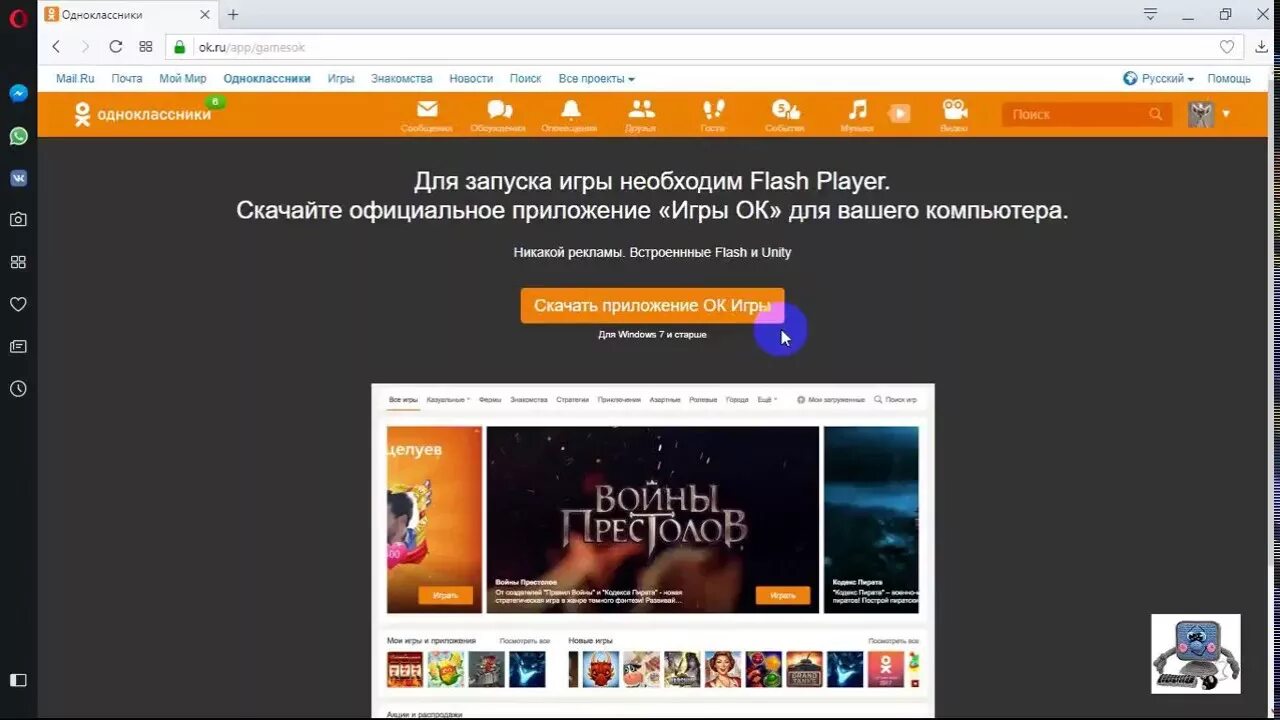Click the Одноклассники logo
The width and height of the screenshot is (1280, 720).
click(x=143, y=114)
